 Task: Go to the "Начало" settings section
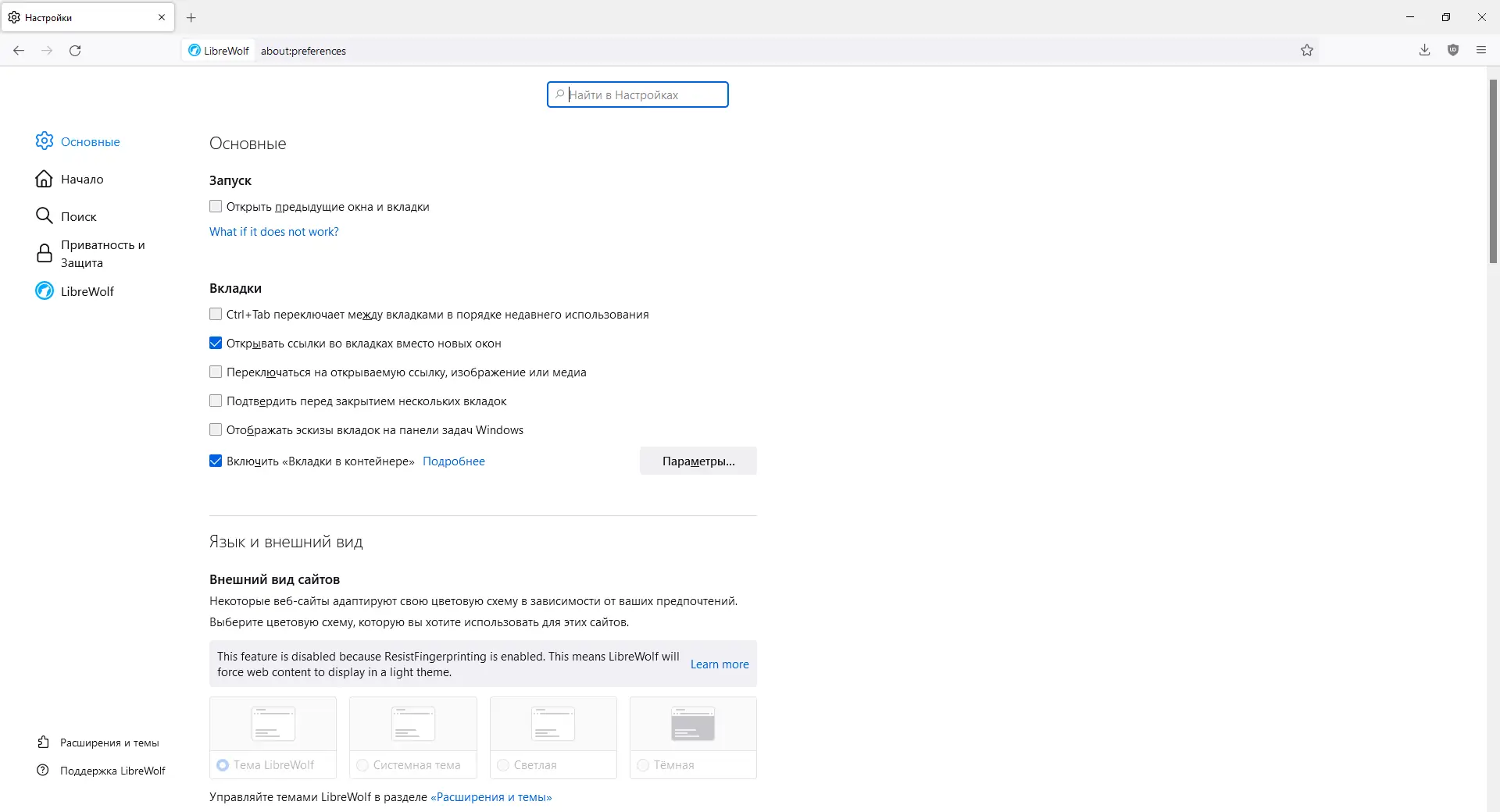pos(81,180)
